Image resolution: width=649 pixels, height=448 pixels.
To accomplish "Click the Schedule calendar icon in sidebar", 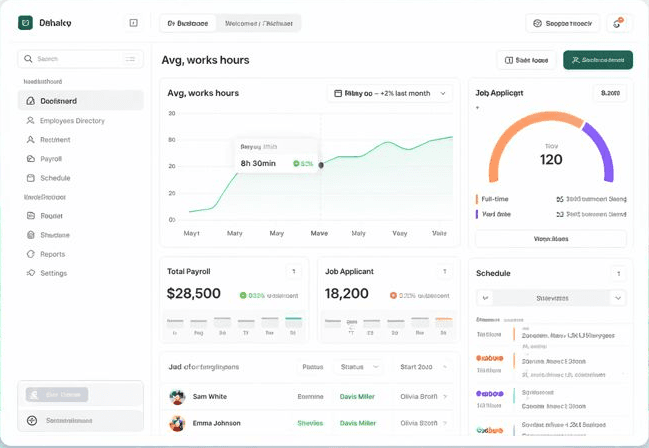I will (x=30, y=178).
